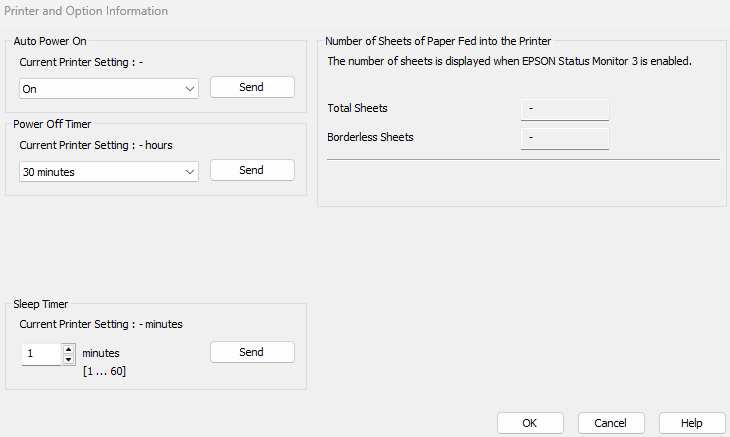Click the Borderless Sheets value field
Screen dimensions: 730x437
[x=565, y=138]
